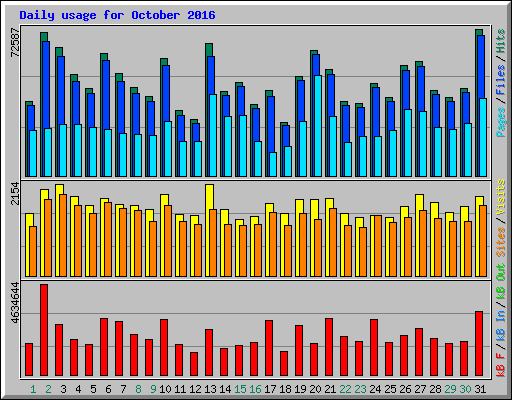Image resolution: width=512 pixels, height=400 pixels.
Task: Click the 'Visits' legend label
Action: pos(501,197)
